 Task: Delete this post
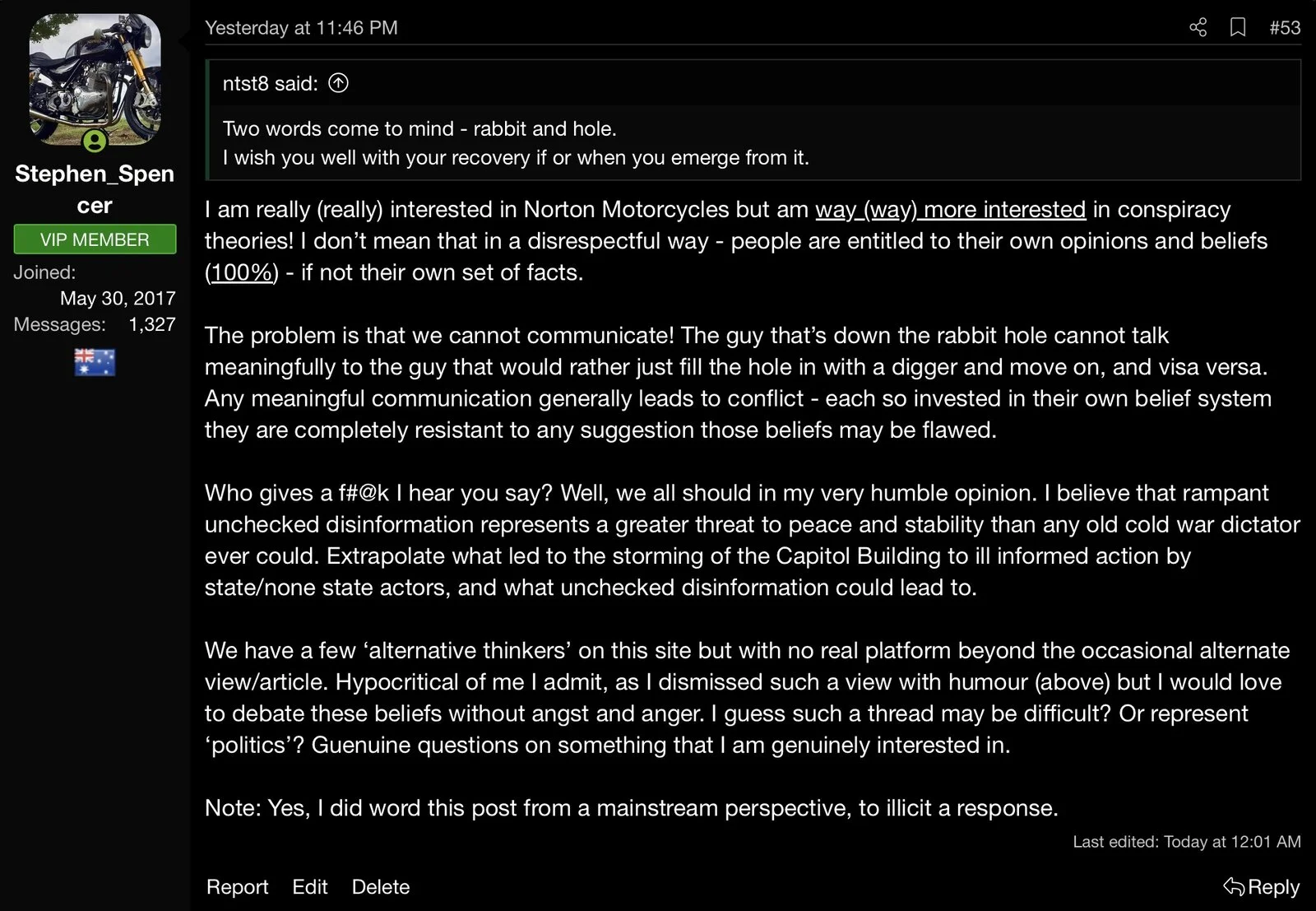click(380, 886)
